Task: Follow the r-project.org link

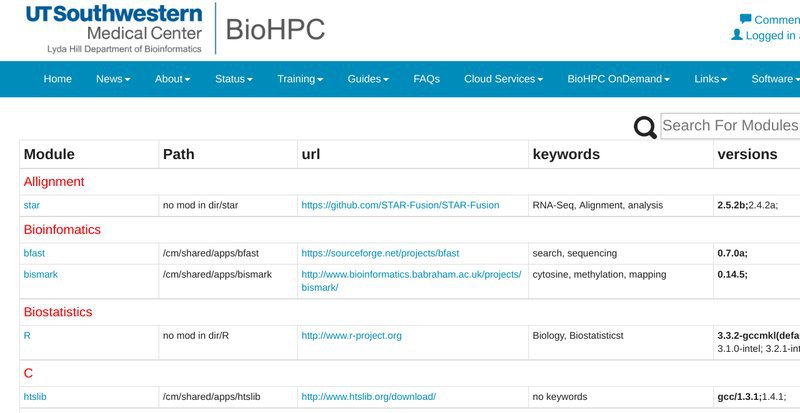Action: 352,336
